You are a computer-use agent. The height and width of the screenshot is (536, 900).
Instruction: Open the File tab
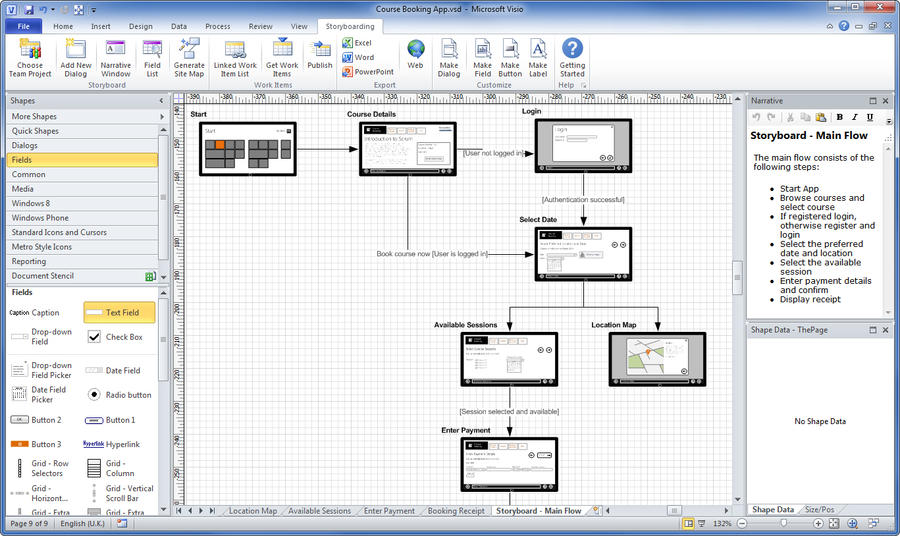click(24, 26)
